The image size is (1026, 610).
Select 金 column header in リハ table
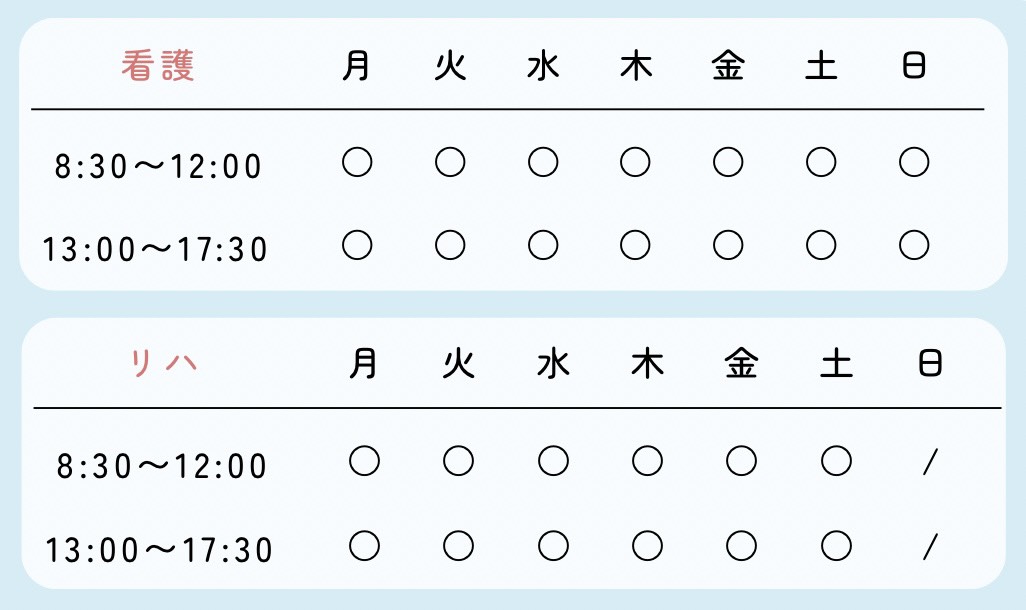click(x=741, y=365)
